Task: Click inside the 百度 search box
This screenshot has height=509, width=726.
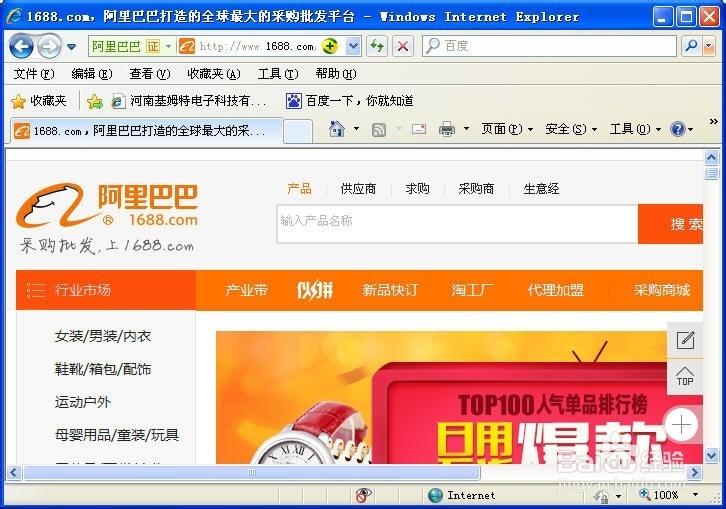Action: [551, 46]
